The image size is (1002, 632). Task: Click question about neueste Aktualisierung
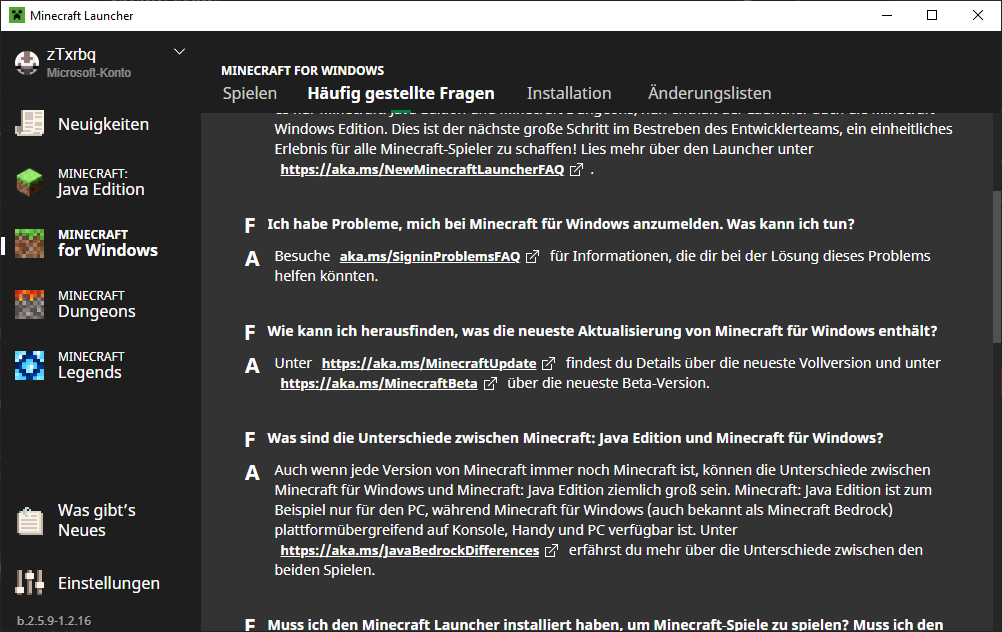pyautogui.click(x=602, y=331)
